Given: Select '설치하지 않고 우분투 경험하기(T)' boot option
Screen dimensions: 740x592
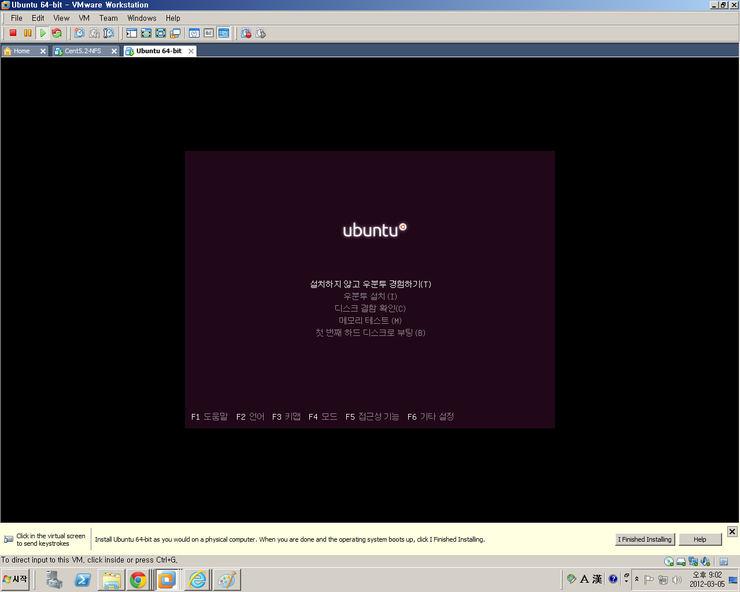Looking at the screenshot, I should (370, 284).
